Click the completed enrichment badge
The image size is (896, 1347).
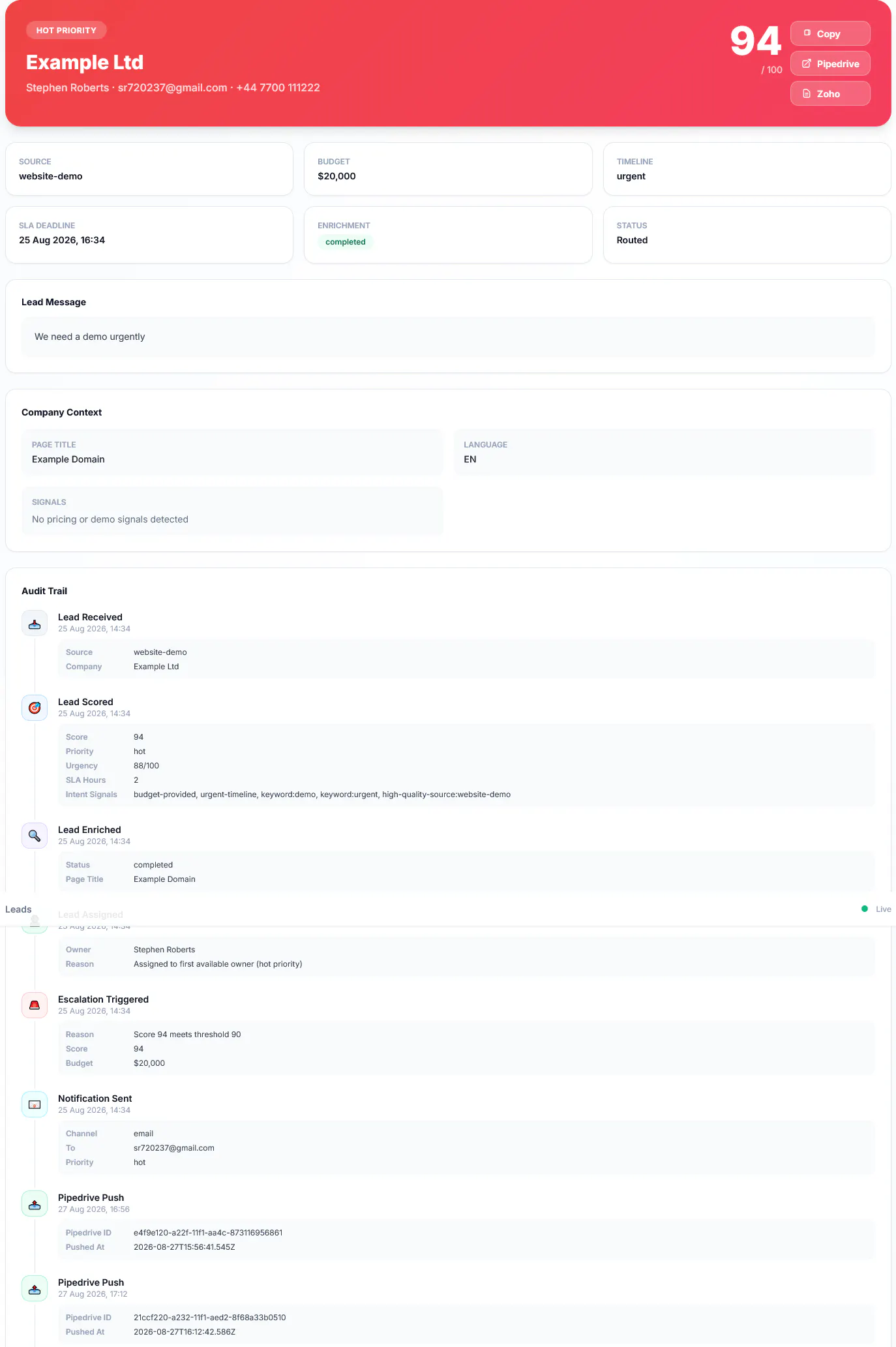point(345,242)
